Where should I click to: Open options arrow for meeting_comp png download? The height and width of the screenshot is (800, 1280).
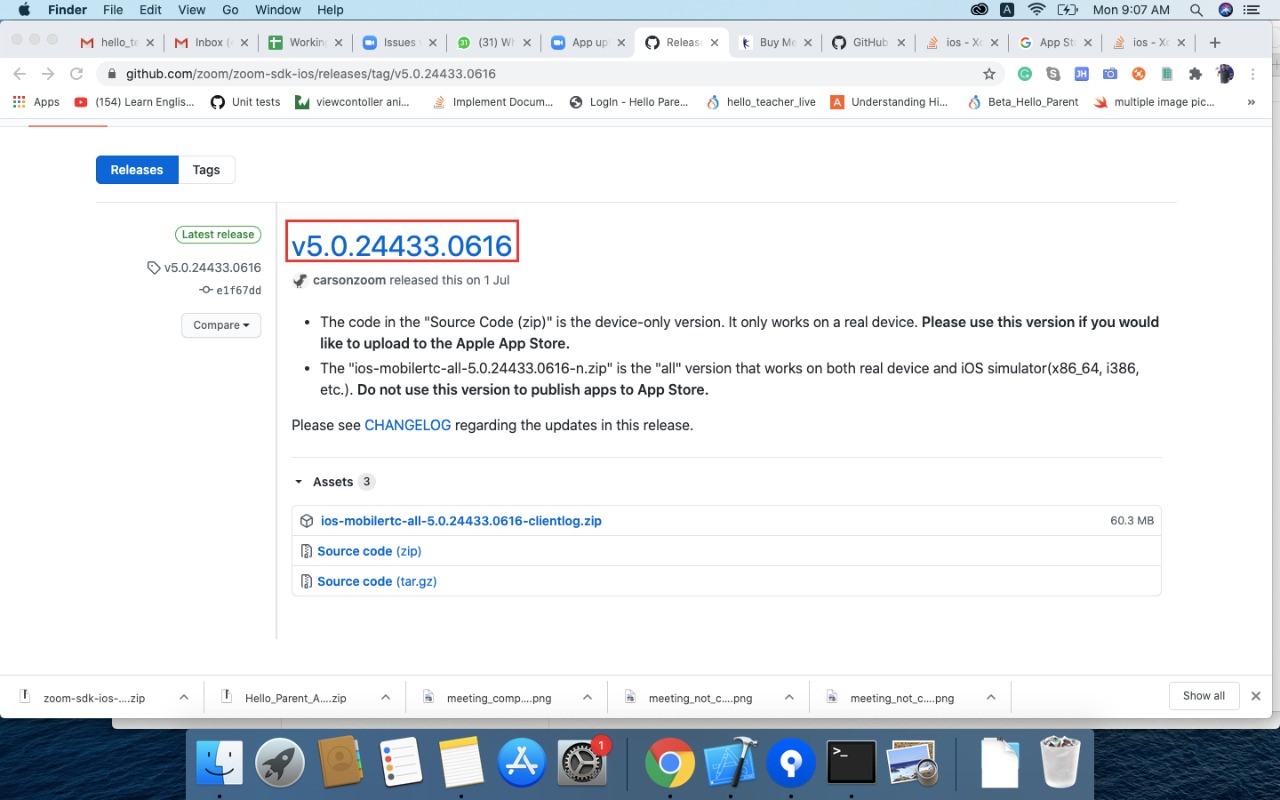pos(587,697)
